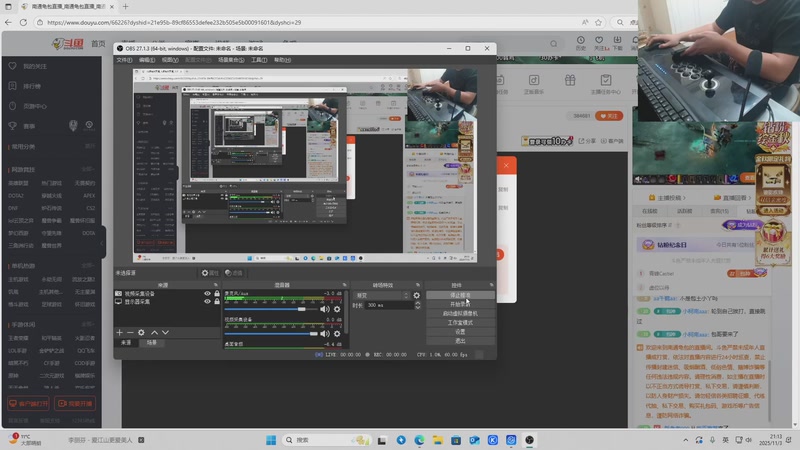Adjust the transition duration stepper arrows
The image size is (800, 450).
click(417, 305)
